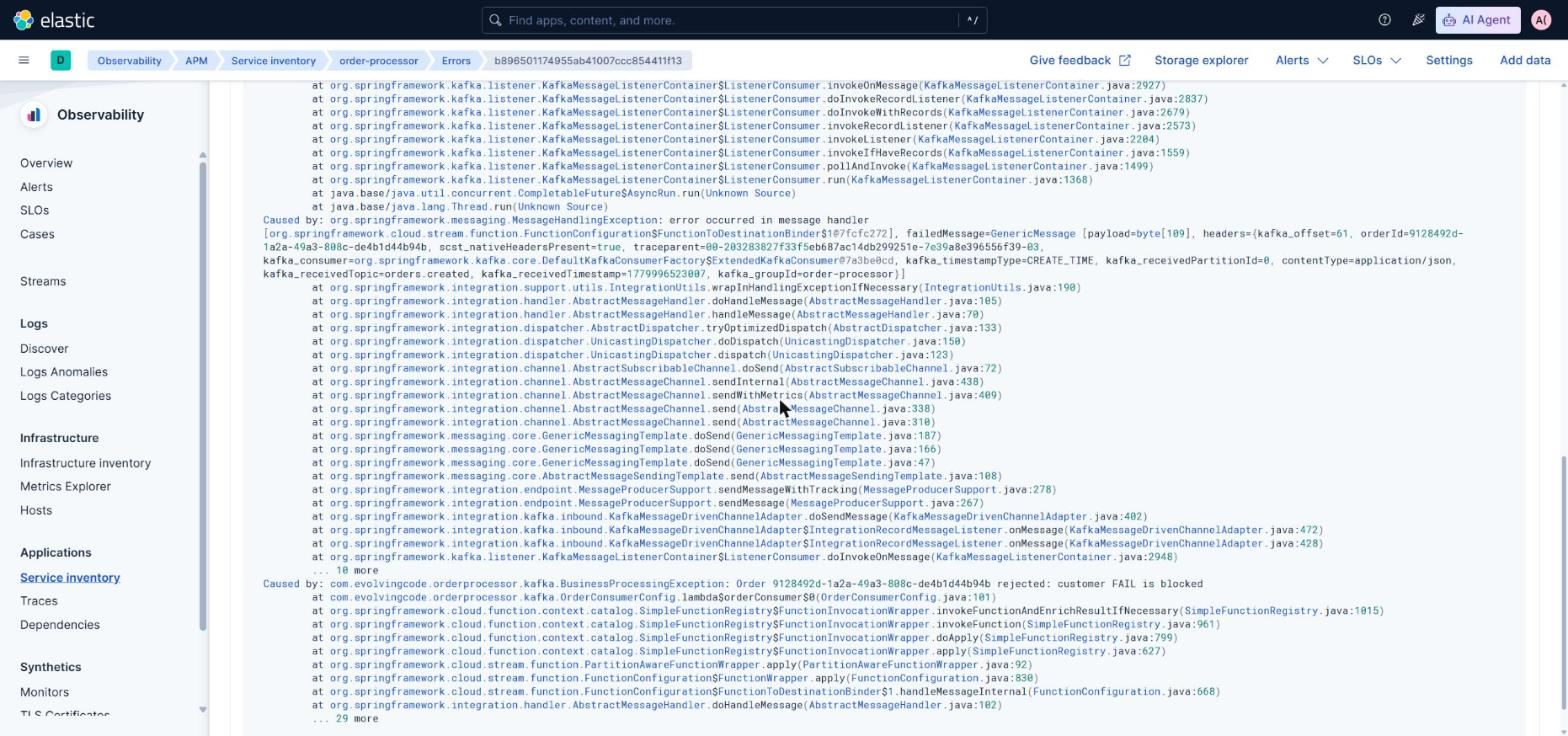
Task: Click the Observability solution logo icon
Action: point(34,115)
